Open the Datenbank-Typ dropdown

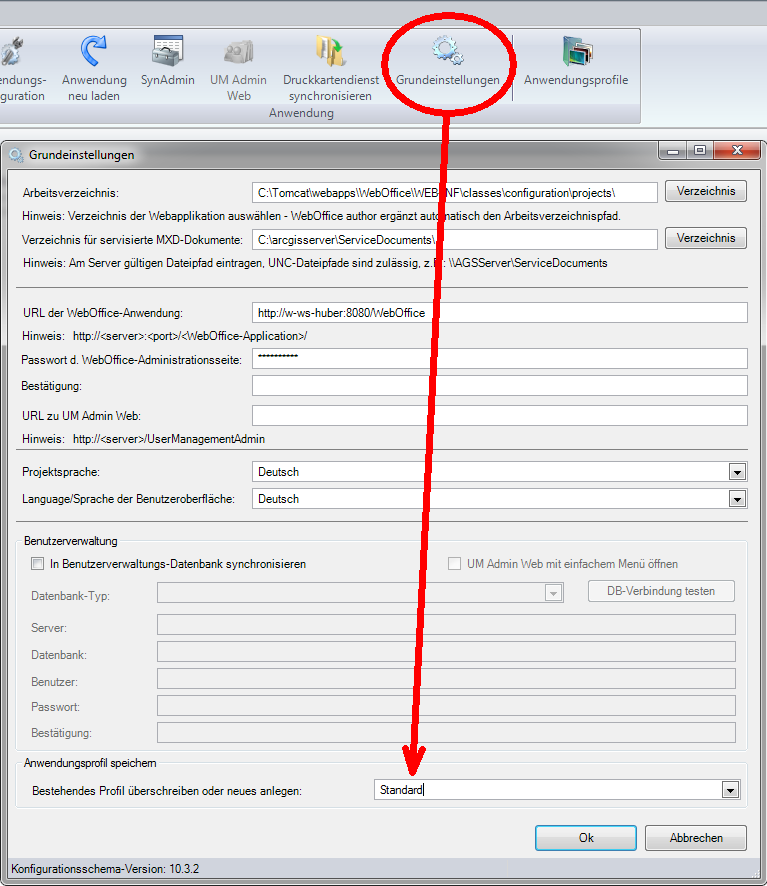pos(553,593)
